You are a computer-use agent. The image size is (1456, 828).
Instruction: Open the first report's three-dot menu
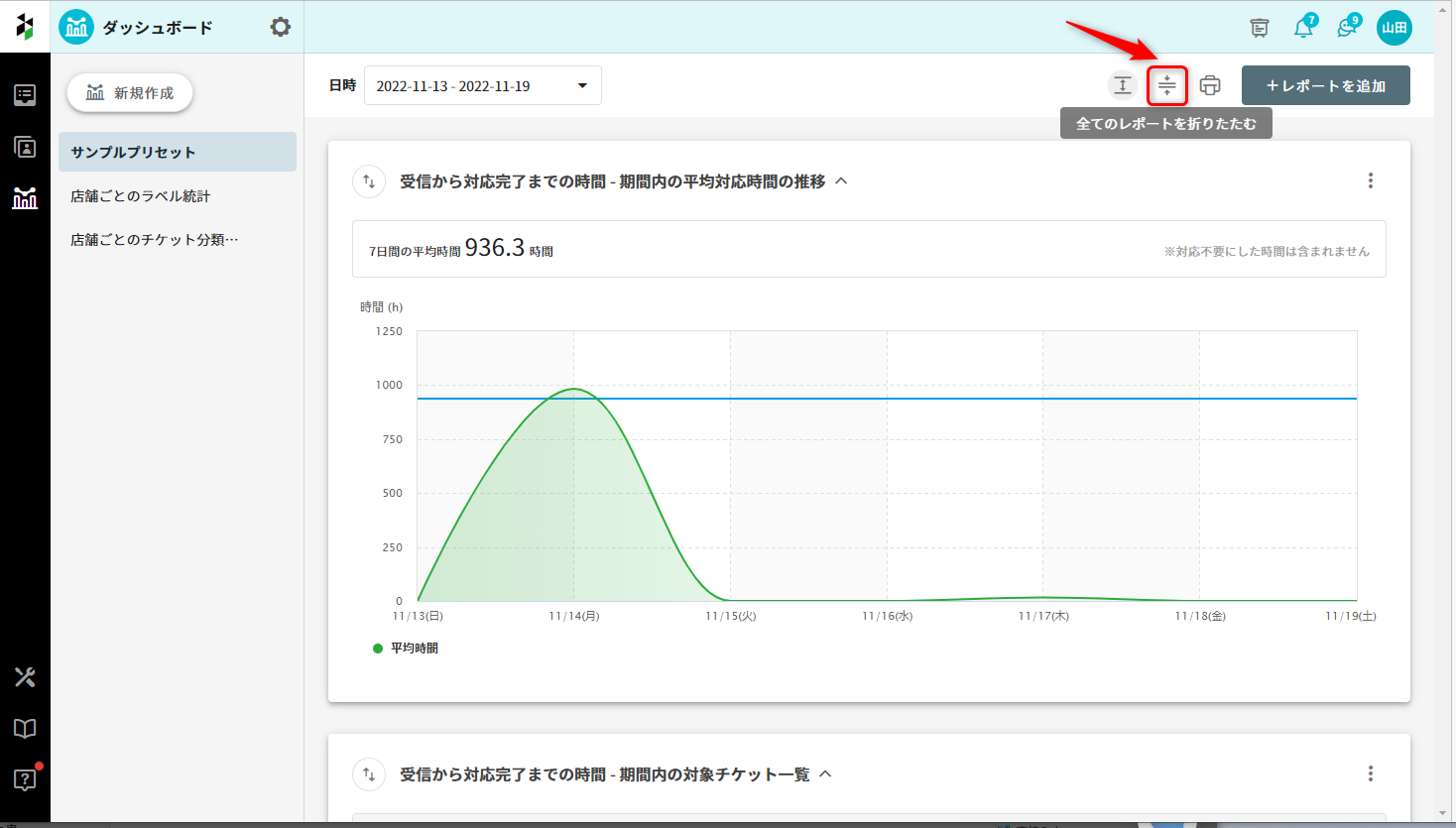(x=1371, y=180)
